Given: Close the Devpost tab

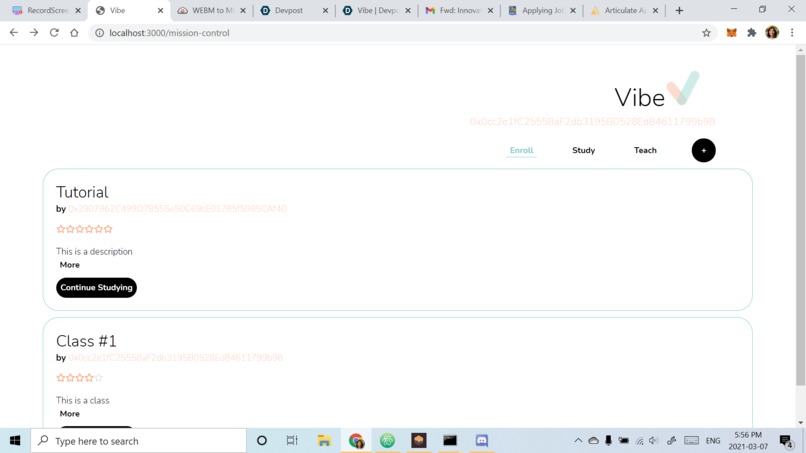Looking at the screenshot, I should point(325,10).
